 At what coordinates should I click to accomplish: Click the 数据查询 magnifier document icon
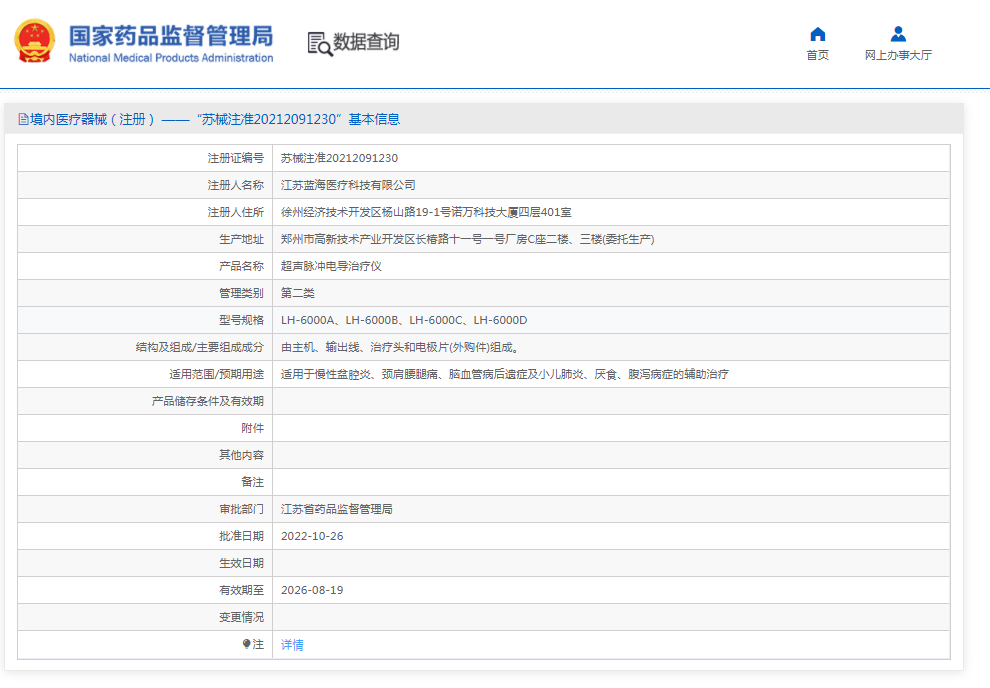coord(319,43)
